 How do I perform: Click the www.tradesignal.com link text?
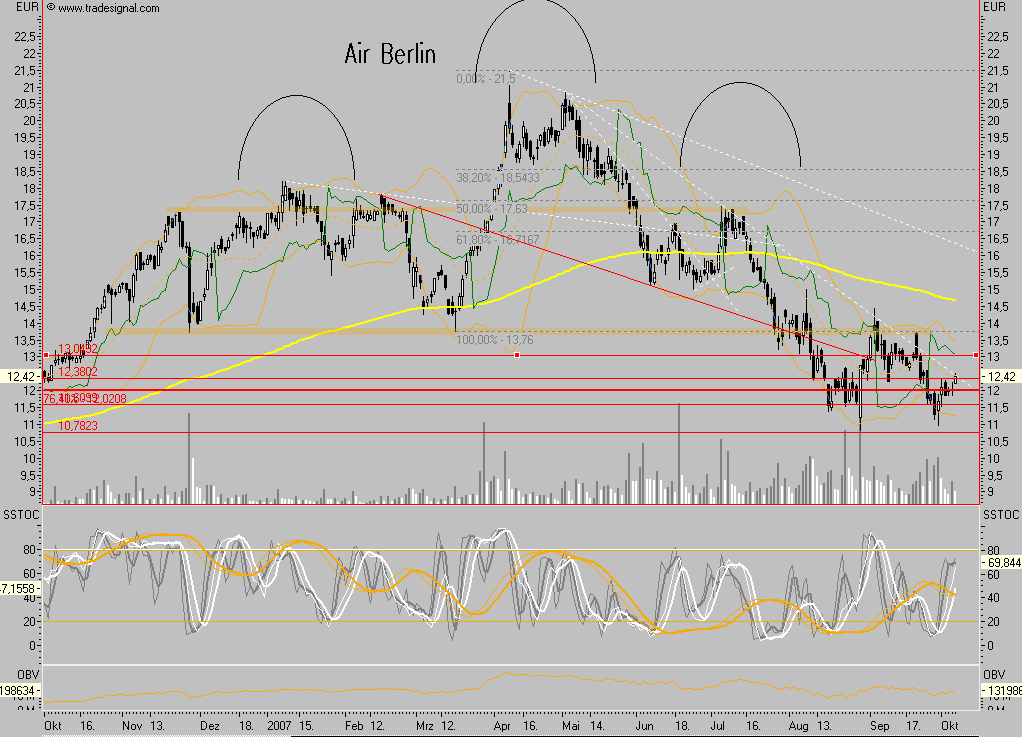click(x=109, y=8)
